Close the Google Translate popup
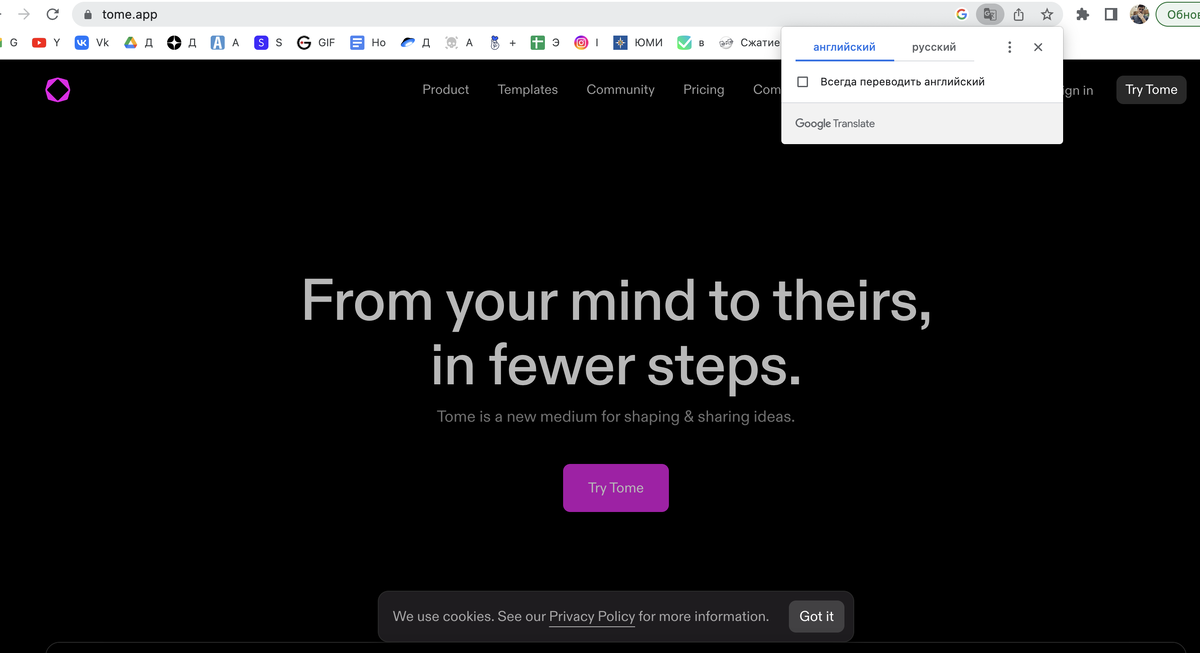 coord(1038,47)
